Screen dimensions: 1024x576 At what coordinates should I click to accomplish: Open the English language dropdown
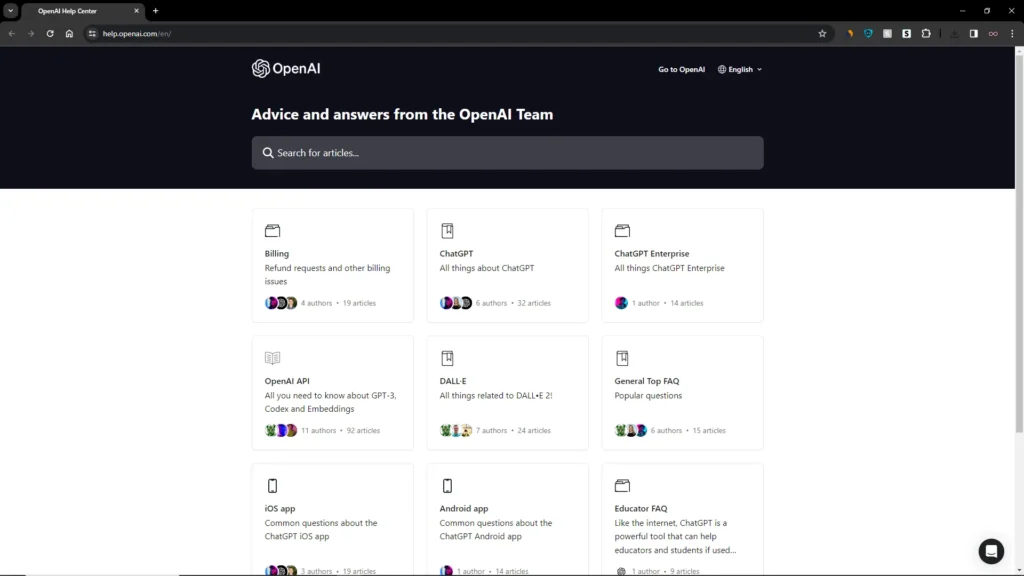[740, 69]
